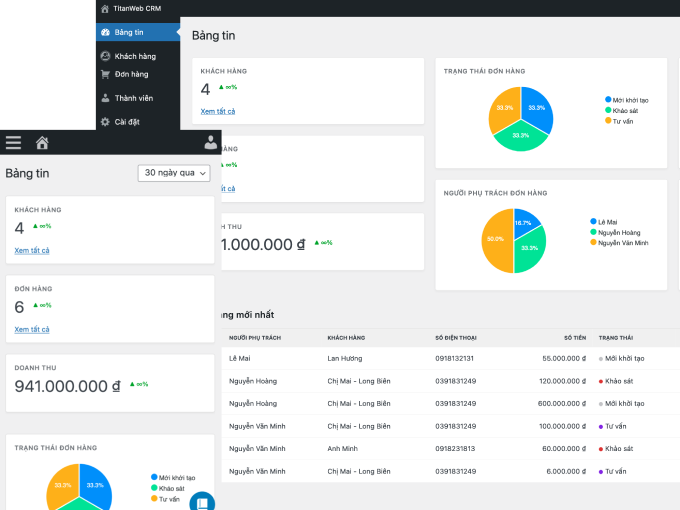Select customer Anh Minh in the orders table
680x510 pixels.
click(343, 449)
